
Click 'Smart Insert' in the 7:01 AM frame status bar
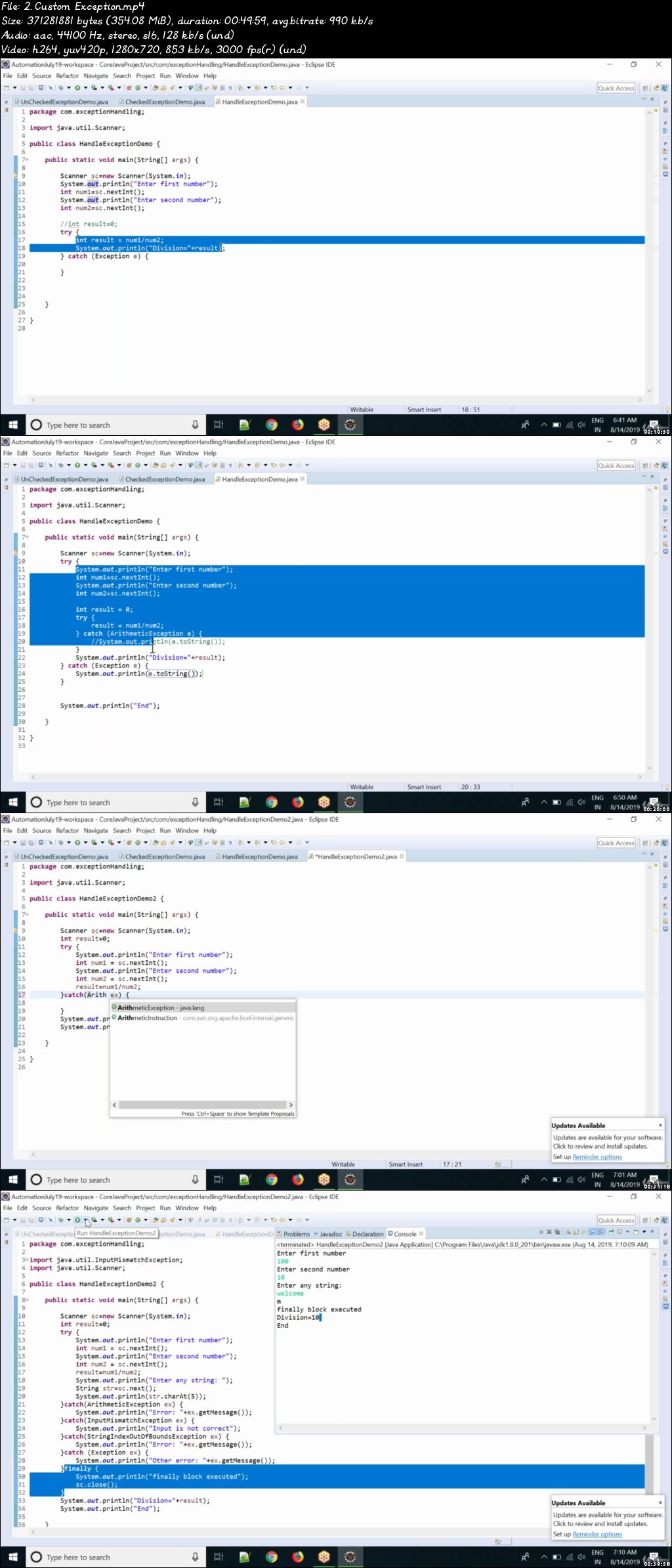pos(406,1164)
